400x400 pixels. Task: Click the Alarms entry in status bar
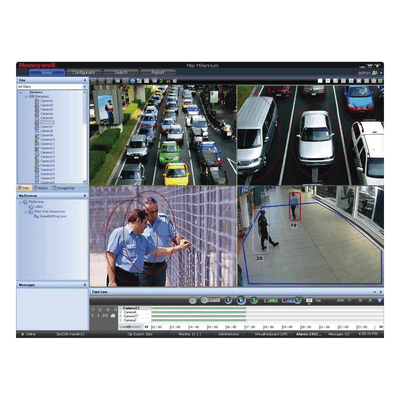(x=308, y=334)
